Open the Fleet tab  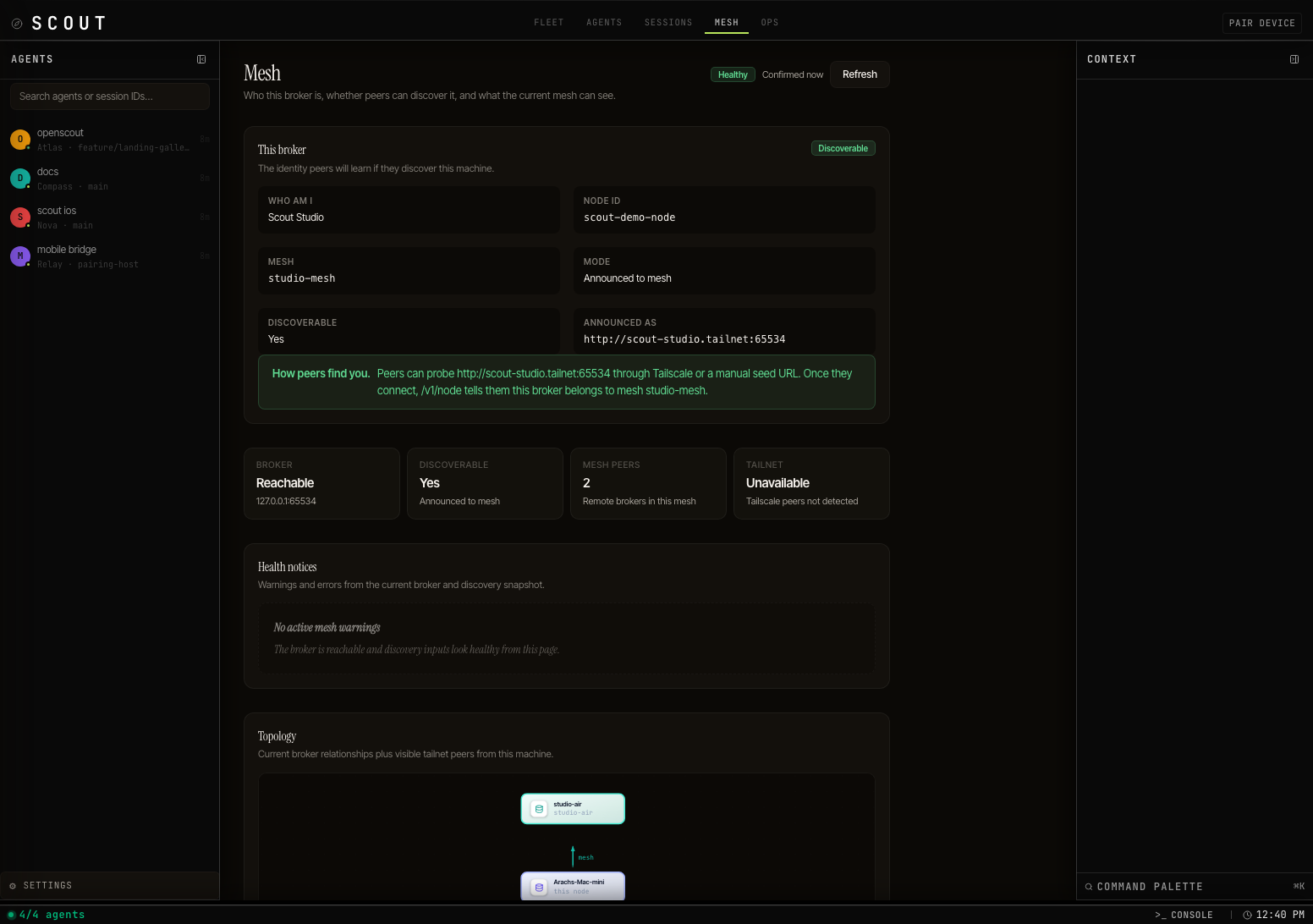[x=548, y=23]
